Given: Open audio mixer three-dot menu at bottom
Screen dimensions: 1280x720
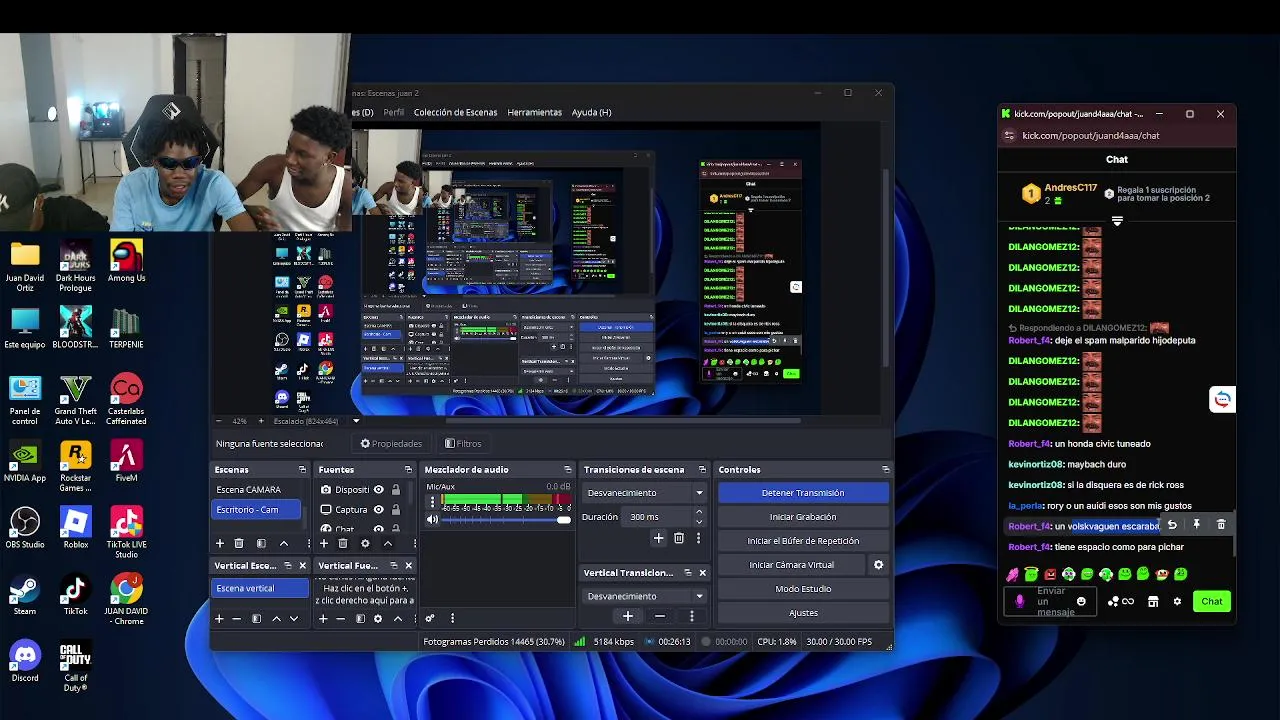Looking at the screenshot, I should click(x=452, y=618).
